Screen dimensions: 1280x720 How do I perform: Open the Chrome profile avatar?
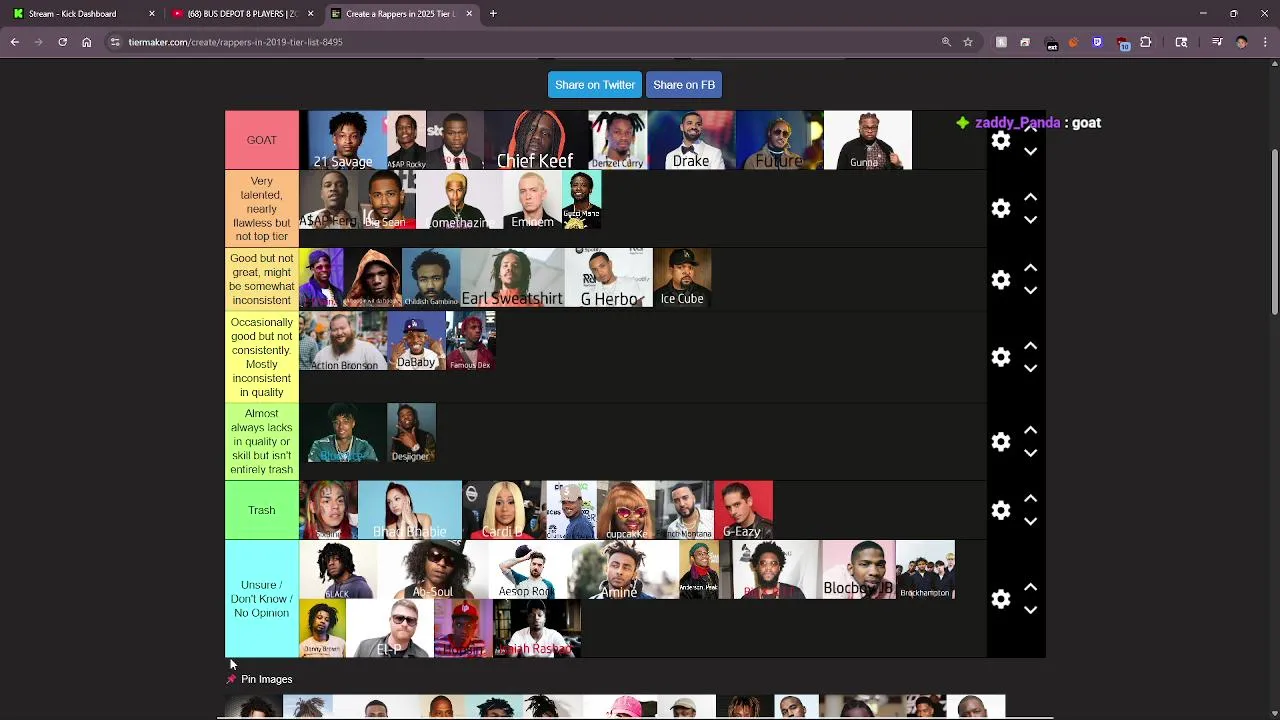pyautogui.click(x=1241, y=42)
